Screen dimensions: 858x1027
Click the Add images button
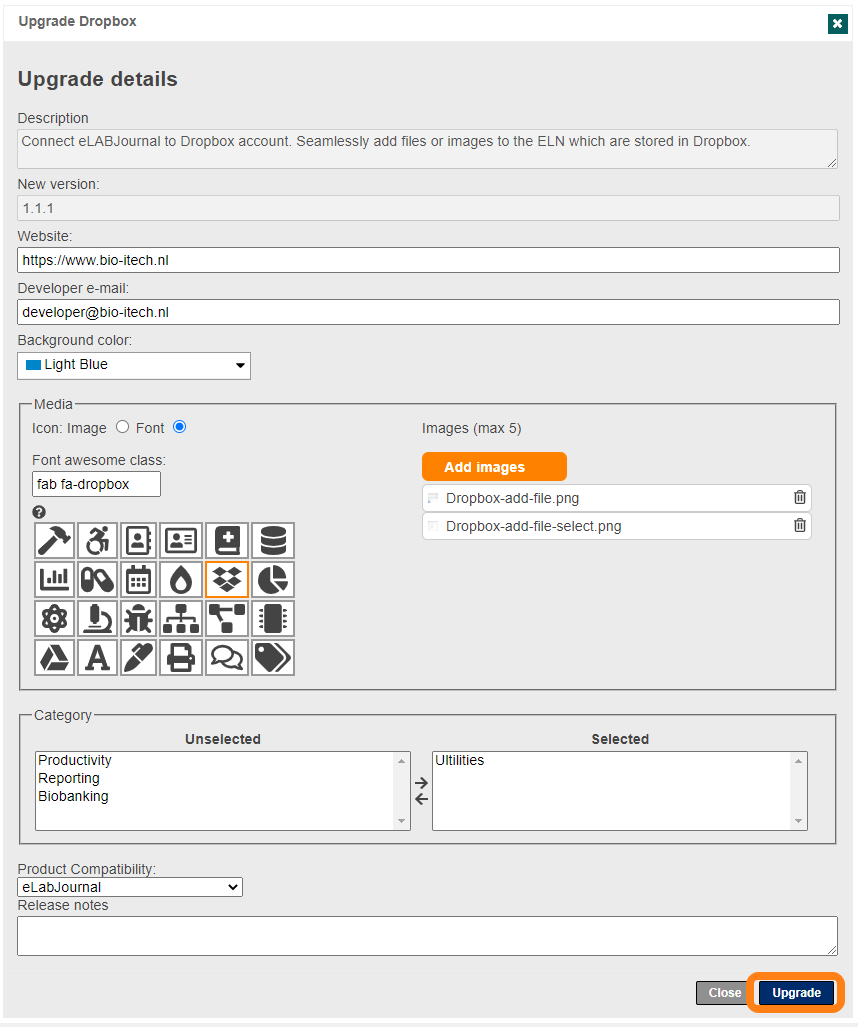click(494, 467)
